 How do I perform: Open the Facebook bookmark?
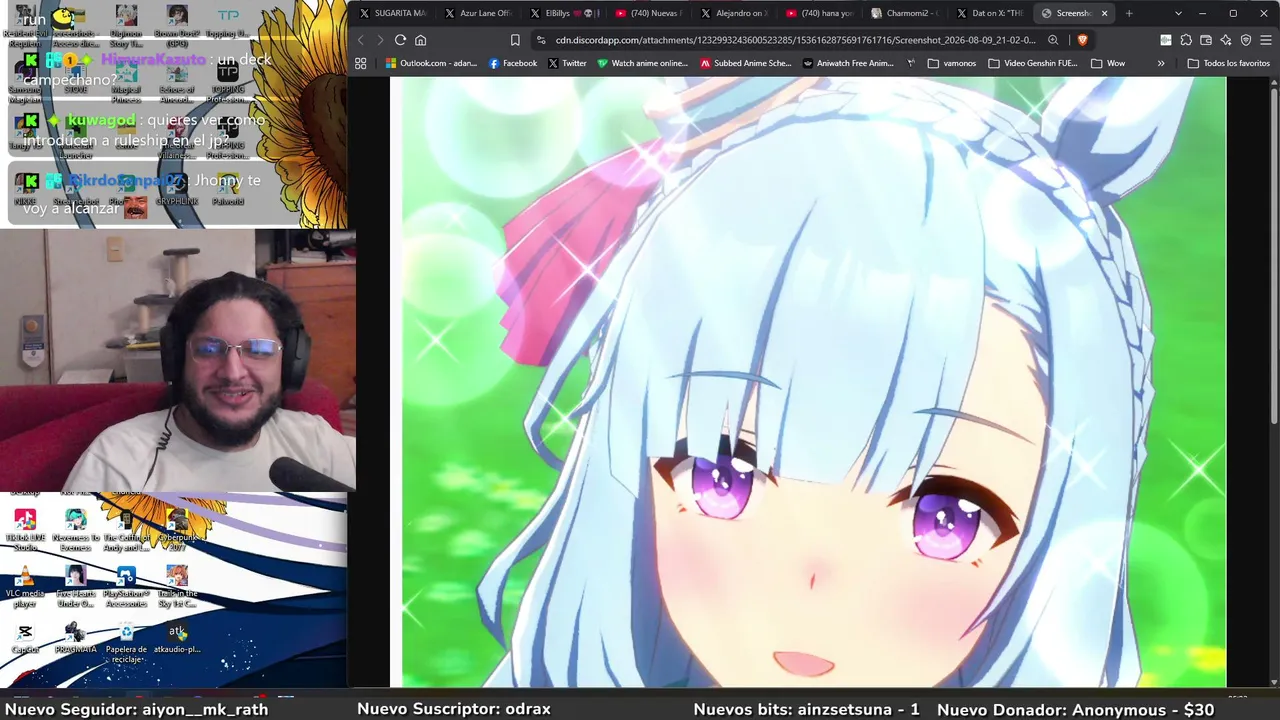point(513,63)
